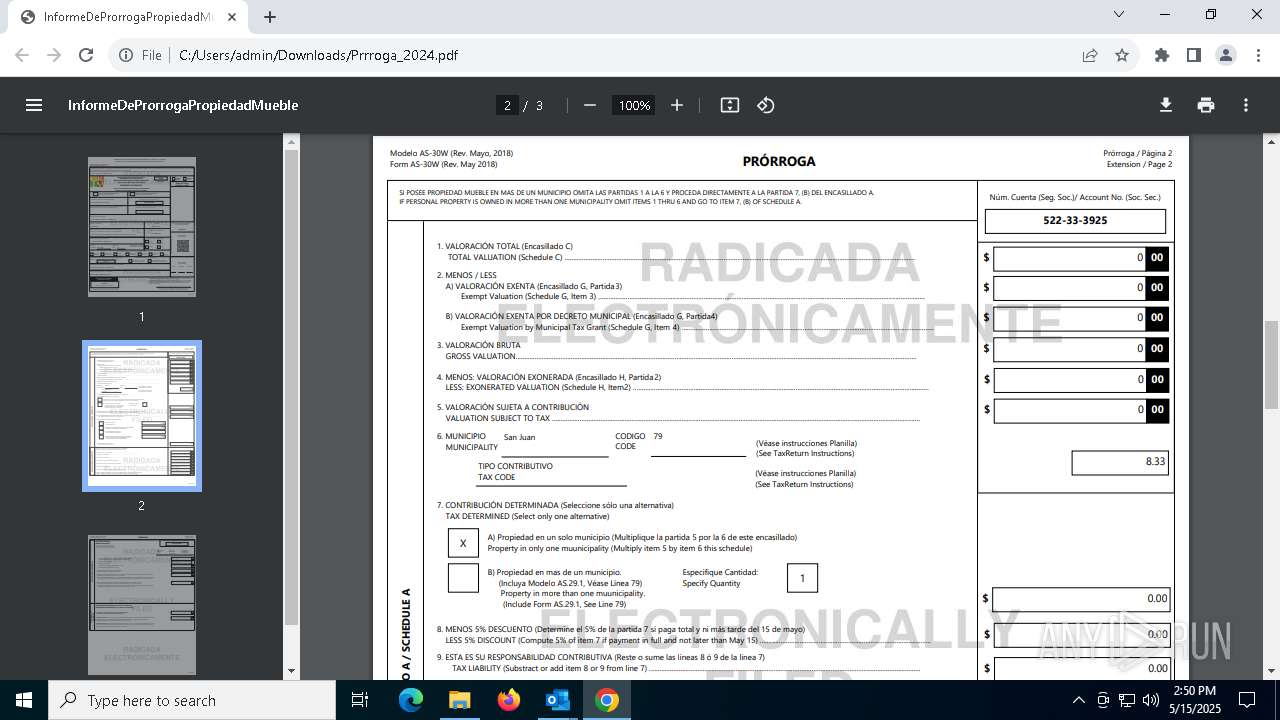The image size is (1280, 720).
Task: Open the PDF viewer more actions menu
Action: [x=1246, y=105]
